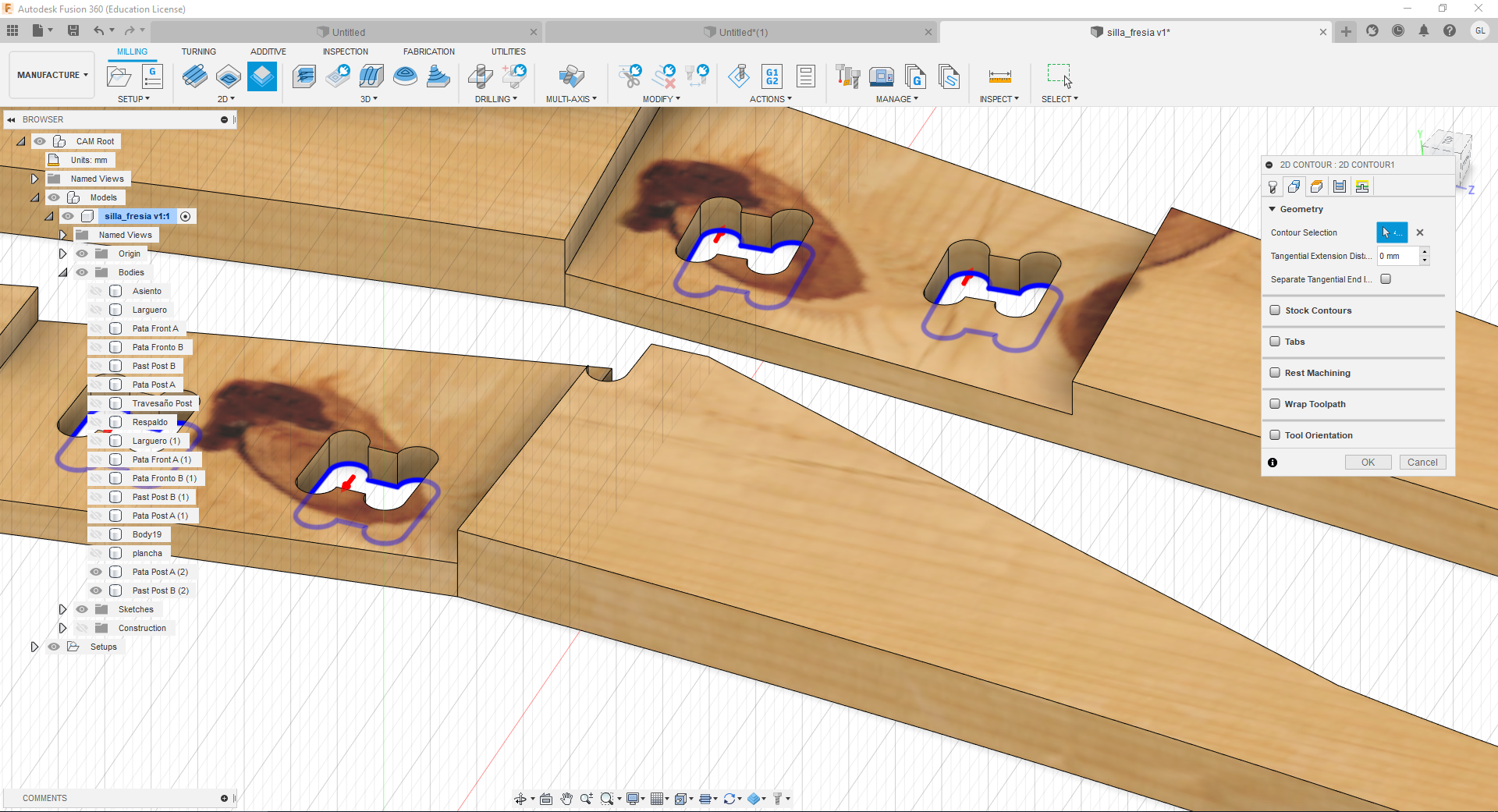This screenshot has width=1498, height=812.
Task: Enable the Tabs checkbox
Action: 1275,342
